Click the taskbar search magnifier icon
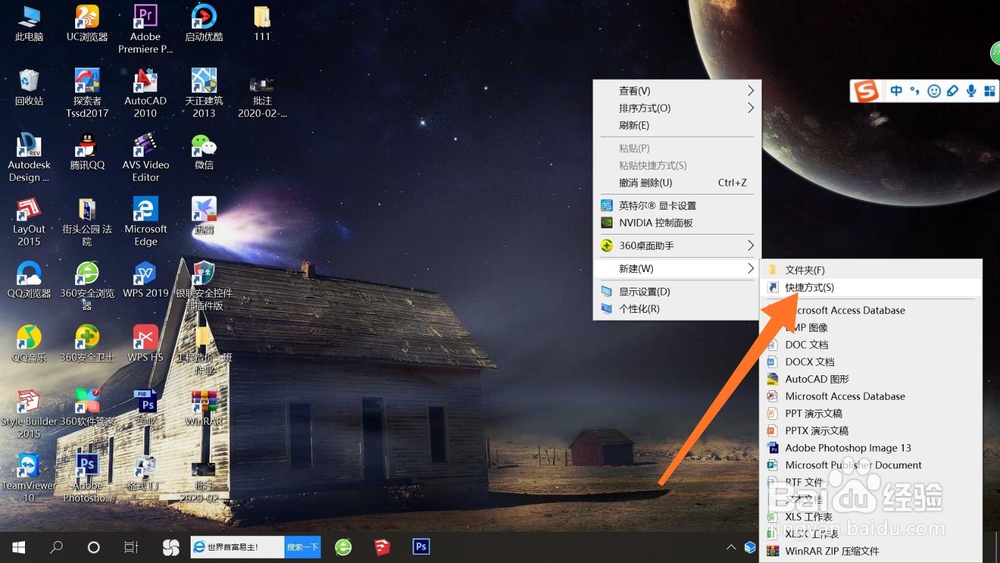Screen dimensions: 1000x563 coord(56,547)
